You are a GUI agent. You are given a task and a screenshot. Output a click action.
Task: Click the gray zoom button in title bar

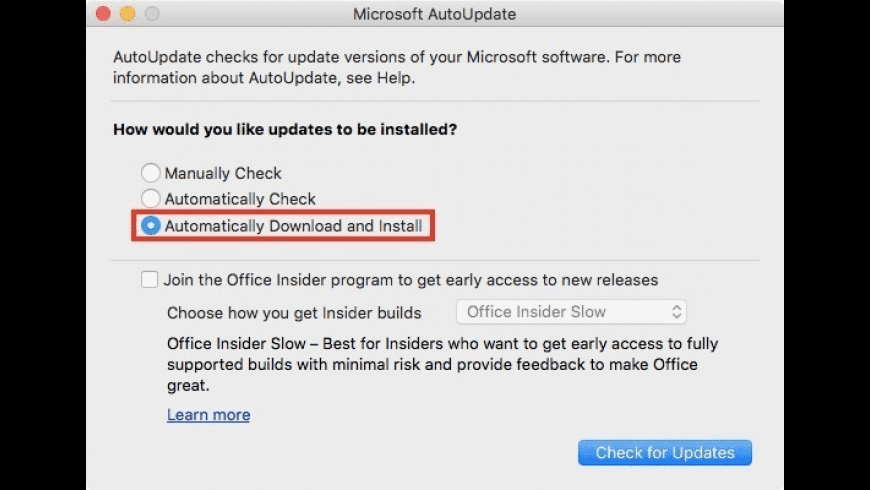[152, 14]
